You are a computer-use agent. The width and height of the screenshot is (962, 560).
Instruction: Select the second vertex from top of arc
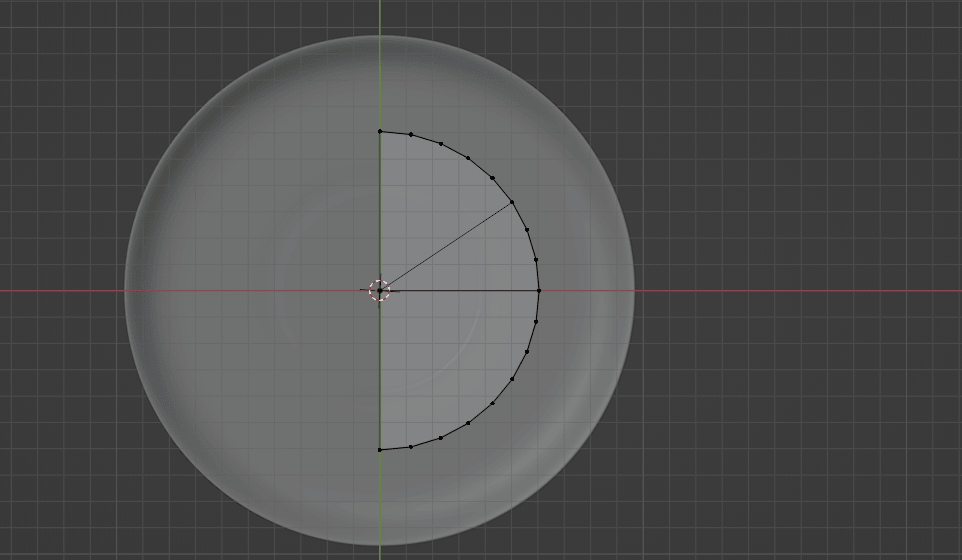pyautogui.click(x=411, y=134)
